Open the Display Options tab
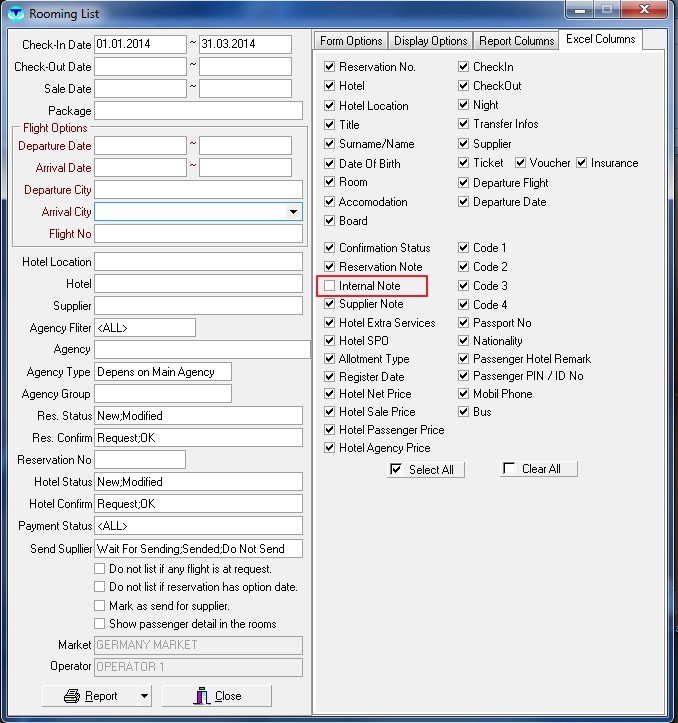 click(x=430, y=41)
